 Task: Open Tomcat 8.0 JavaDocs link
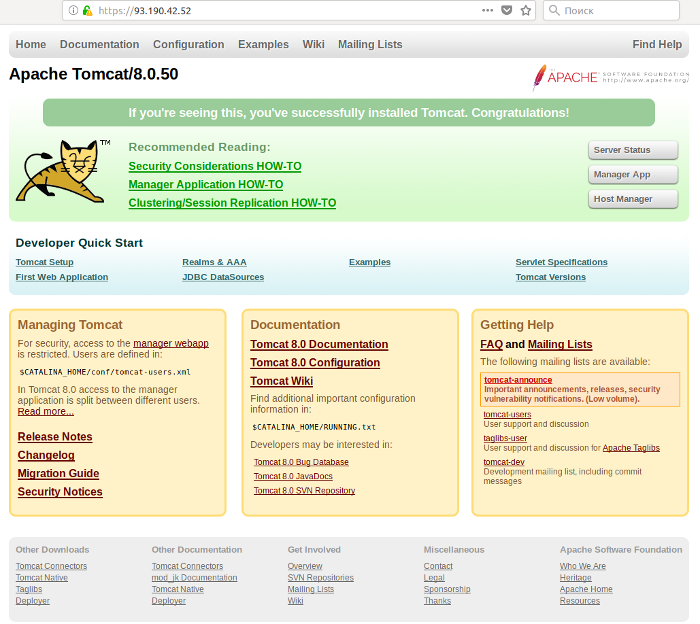(x=293, y=476)
